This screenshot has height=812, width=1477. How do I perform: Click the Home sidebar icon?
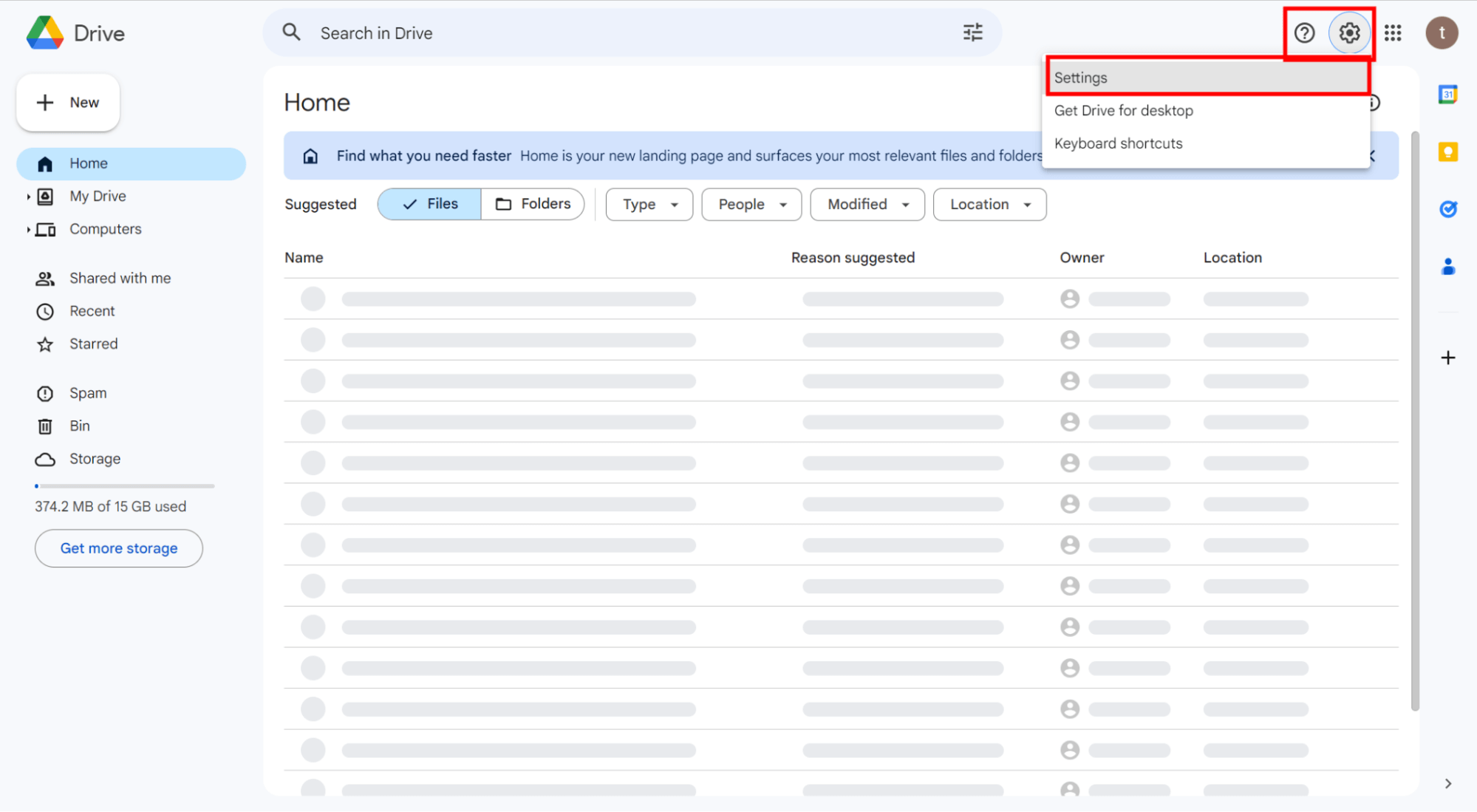coord(47,163)
